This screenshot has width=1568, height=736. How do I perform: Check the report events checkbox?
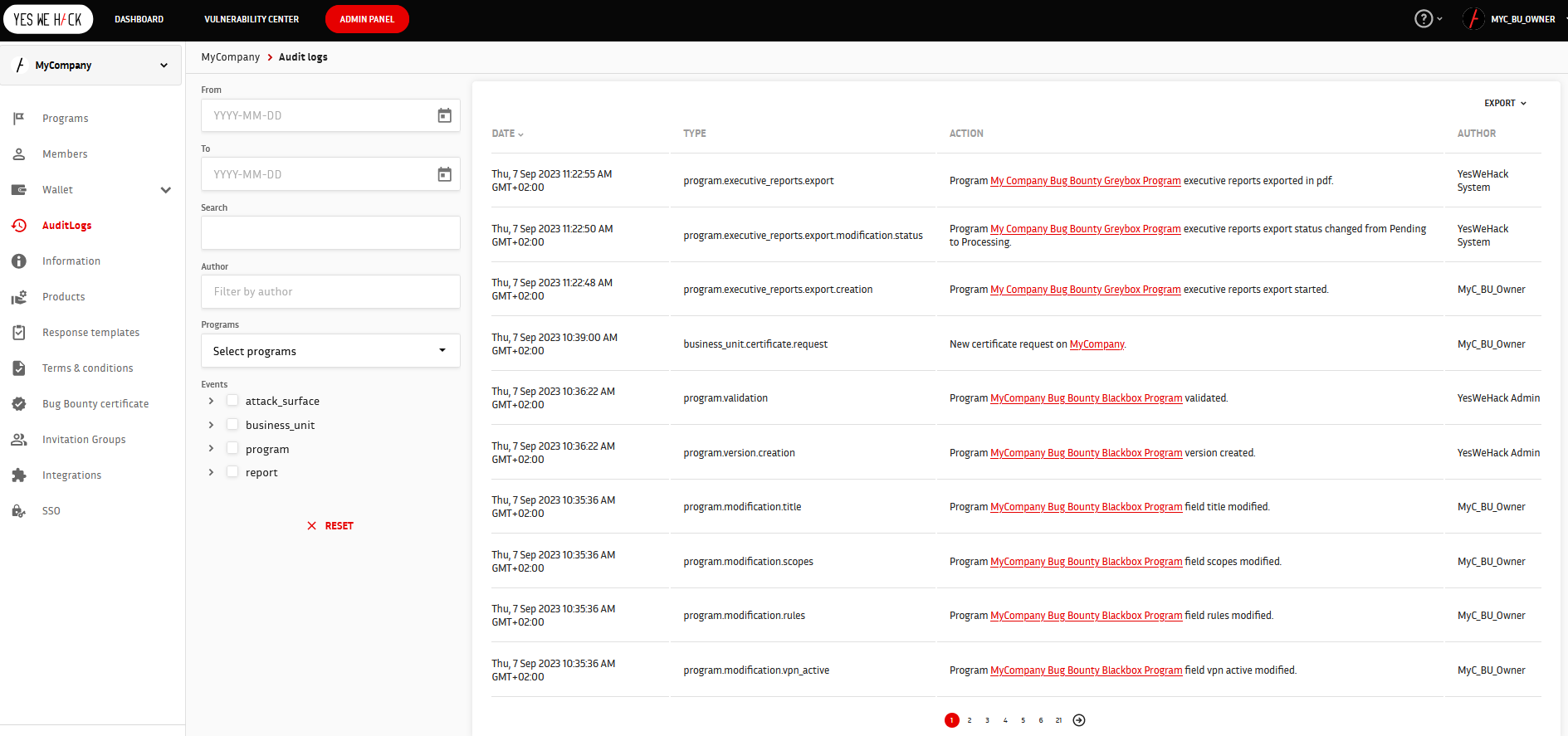pyautogui.click(x=232, y=472)
